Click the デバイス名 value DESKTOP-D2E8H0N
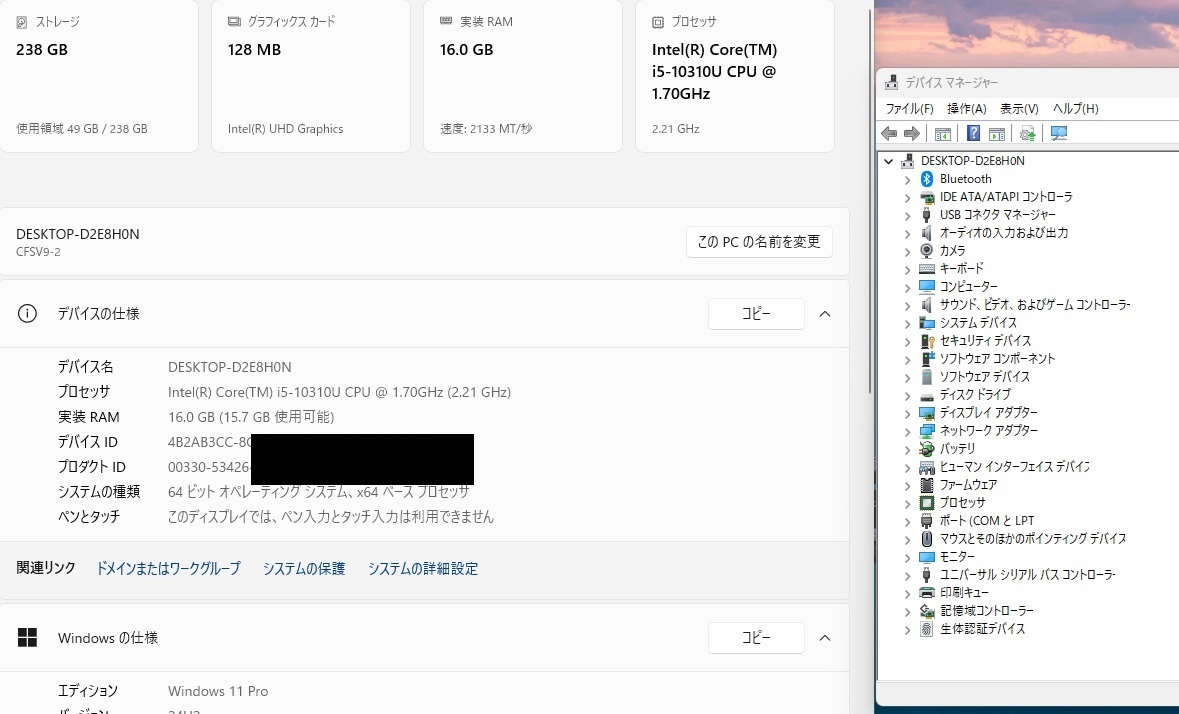This screenshot has width=1179, height=714. point(229,367)
